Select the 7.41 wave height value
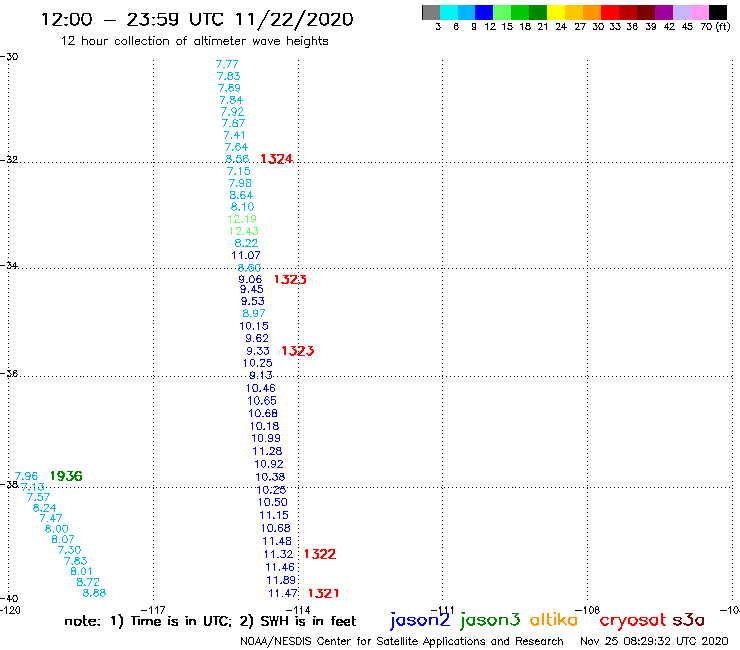Screen dimensions: 740x650 234,135
